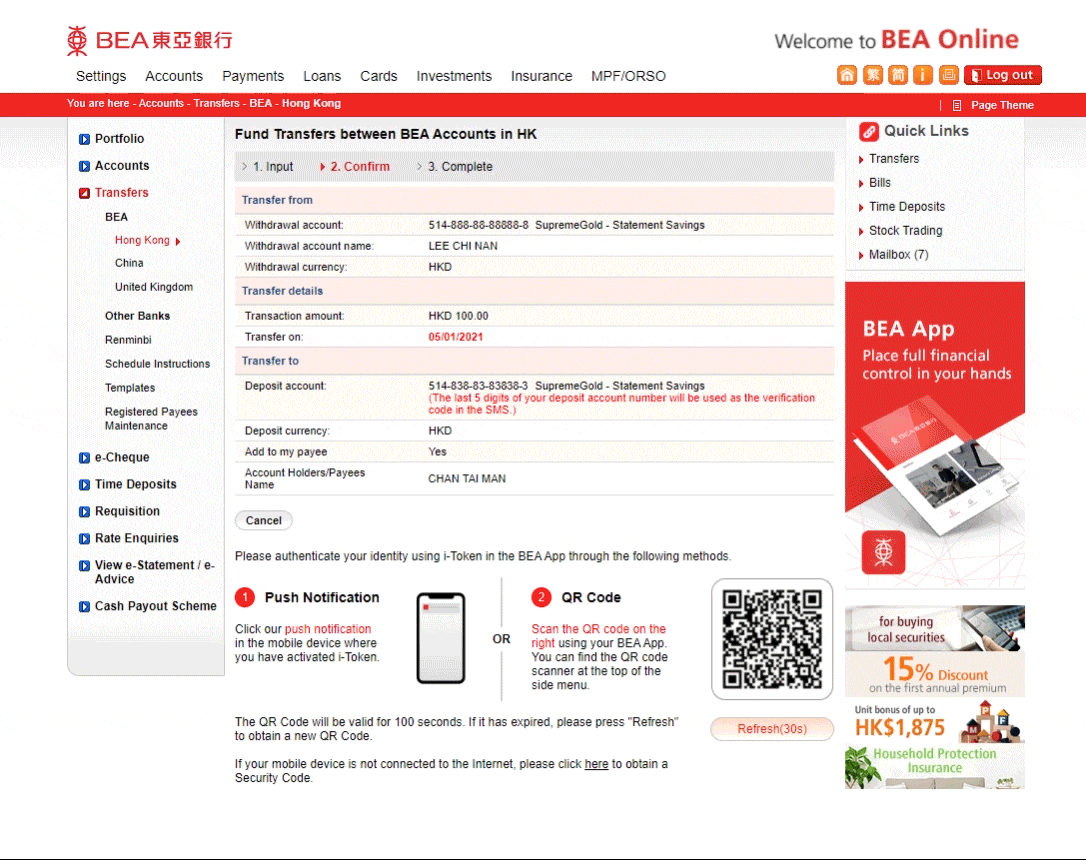Image resolution: width=1086 pixels, height=860 pixels.
Task: Open the Investments menu
Action: pos(454,76)
